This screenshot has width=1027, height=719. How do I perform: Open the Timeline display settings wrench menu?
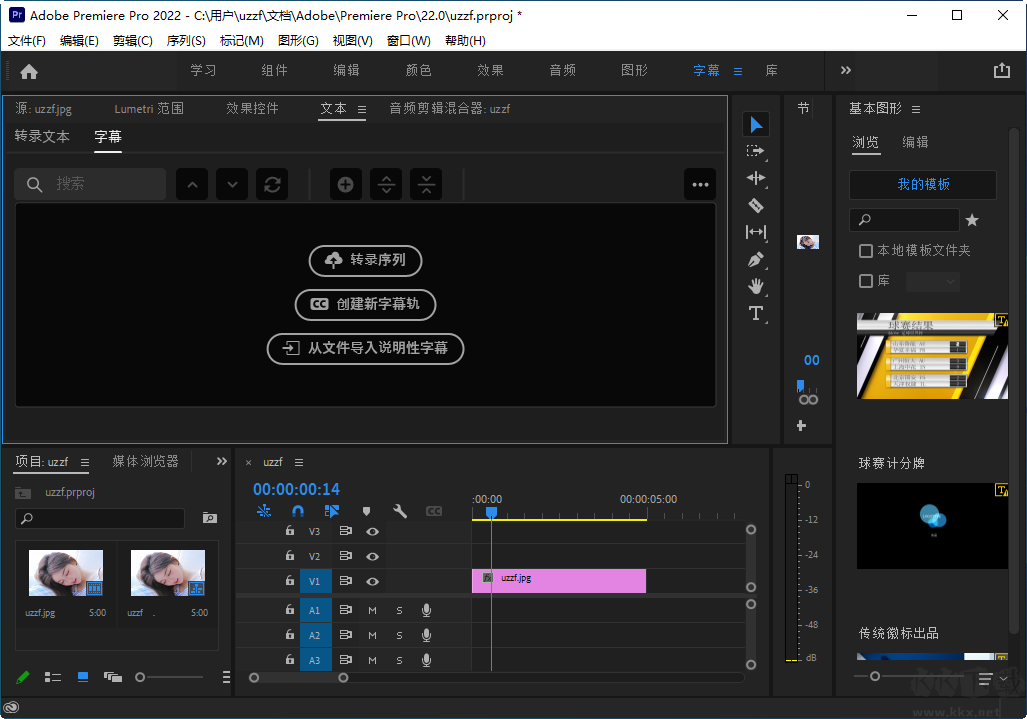[x=399, y=511]
